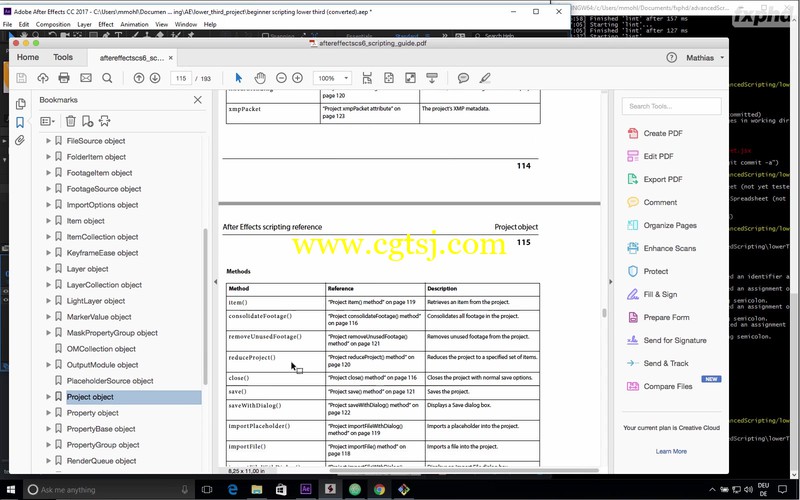
Task: Close the Bookmarks panel with X
Action: [x=197, y=100]
